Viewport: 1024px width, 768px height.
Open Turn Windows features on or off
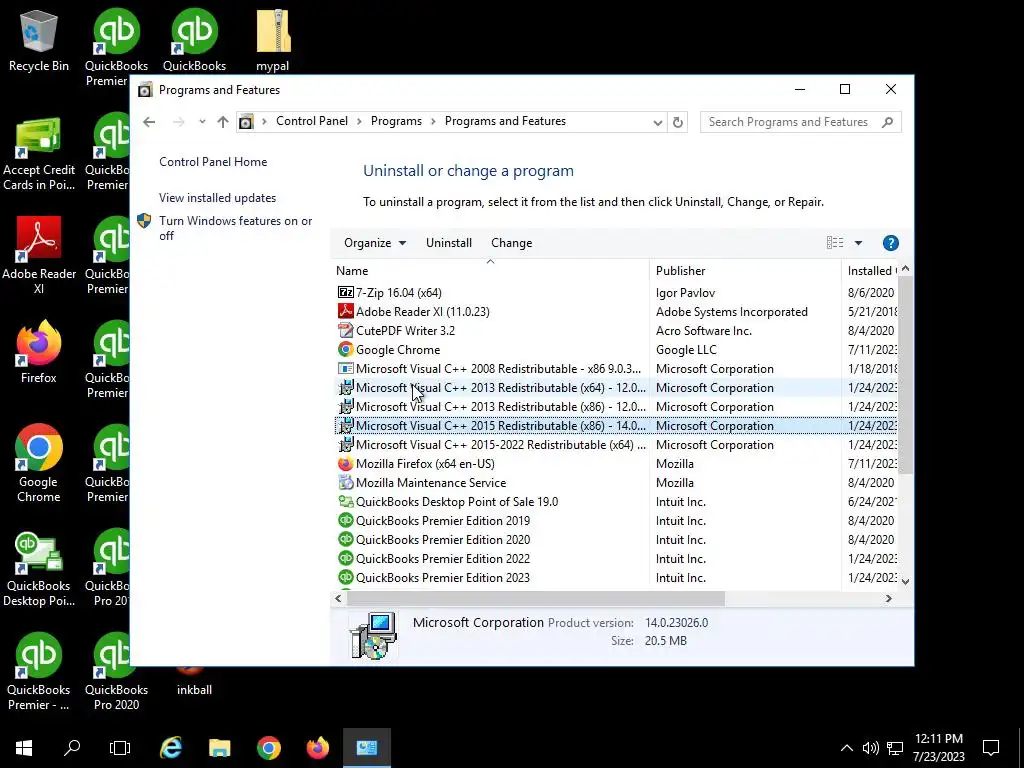[235, 228]
